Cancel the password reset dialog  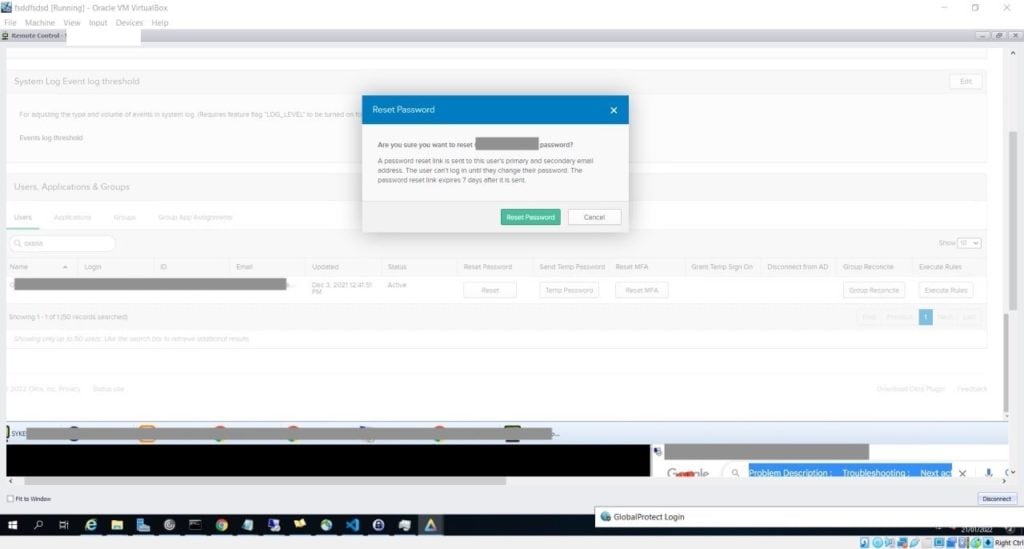coord(594,217)
